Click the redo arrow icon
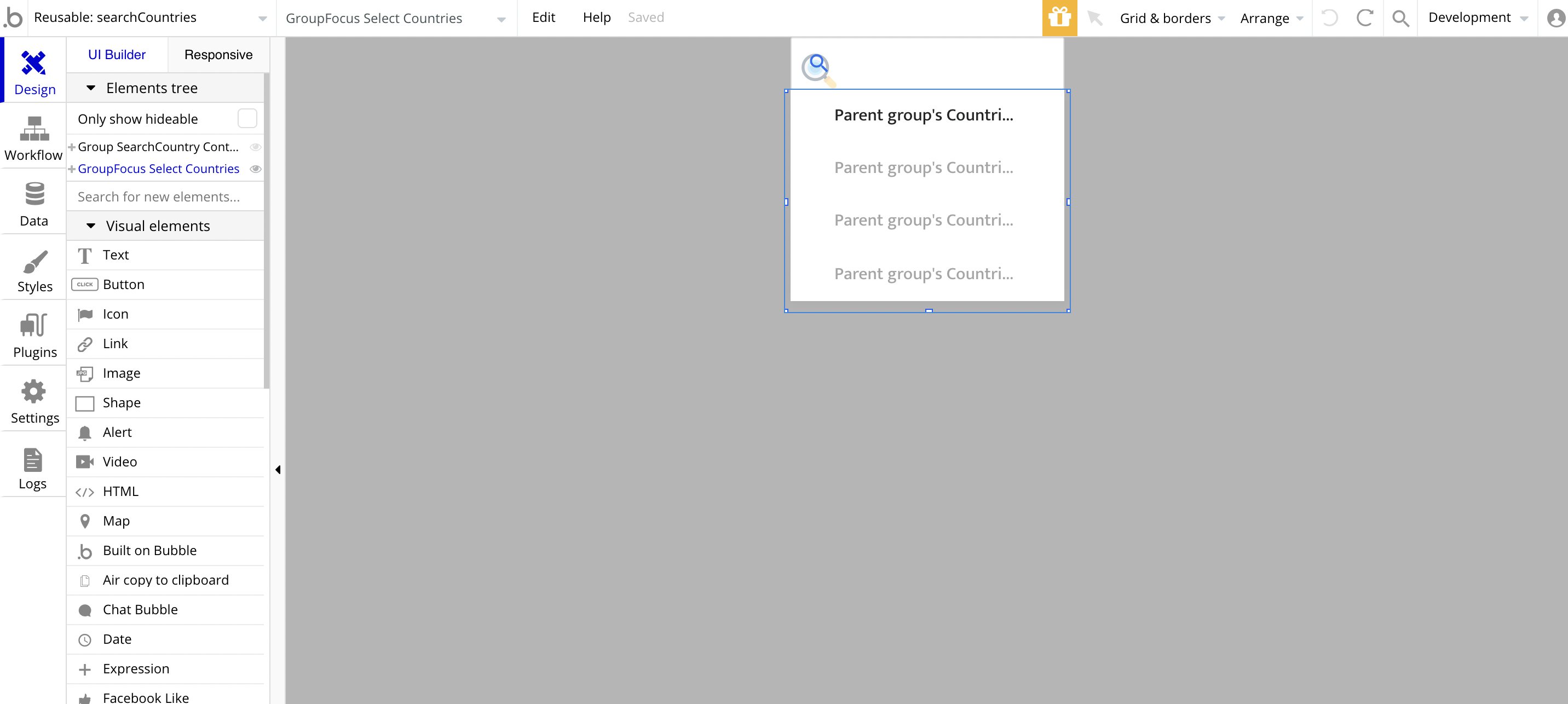This screenshot has height=704, width=1568. (1365, 18)
